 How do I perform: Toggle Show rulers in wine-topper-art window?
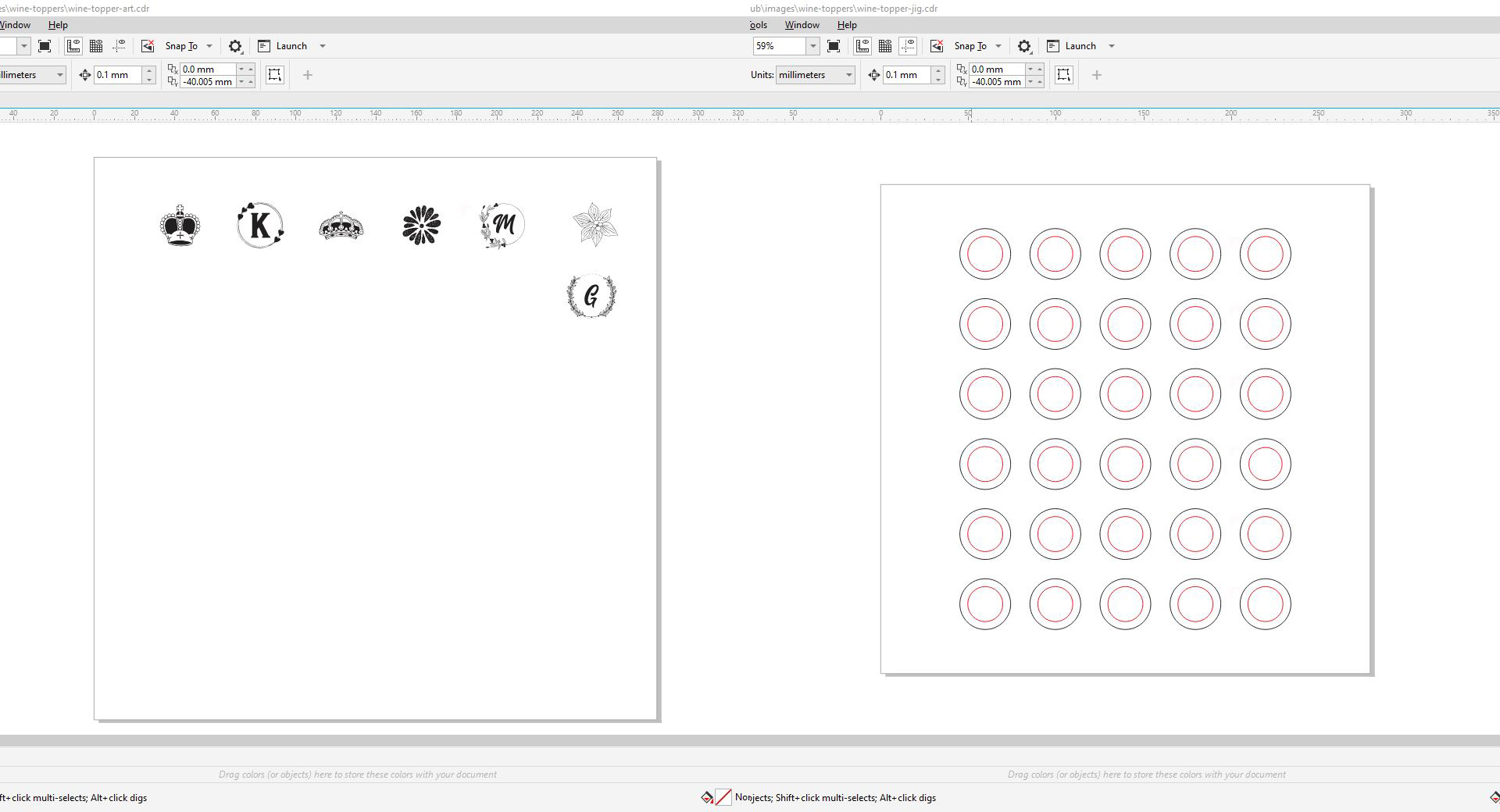(73, 46)
